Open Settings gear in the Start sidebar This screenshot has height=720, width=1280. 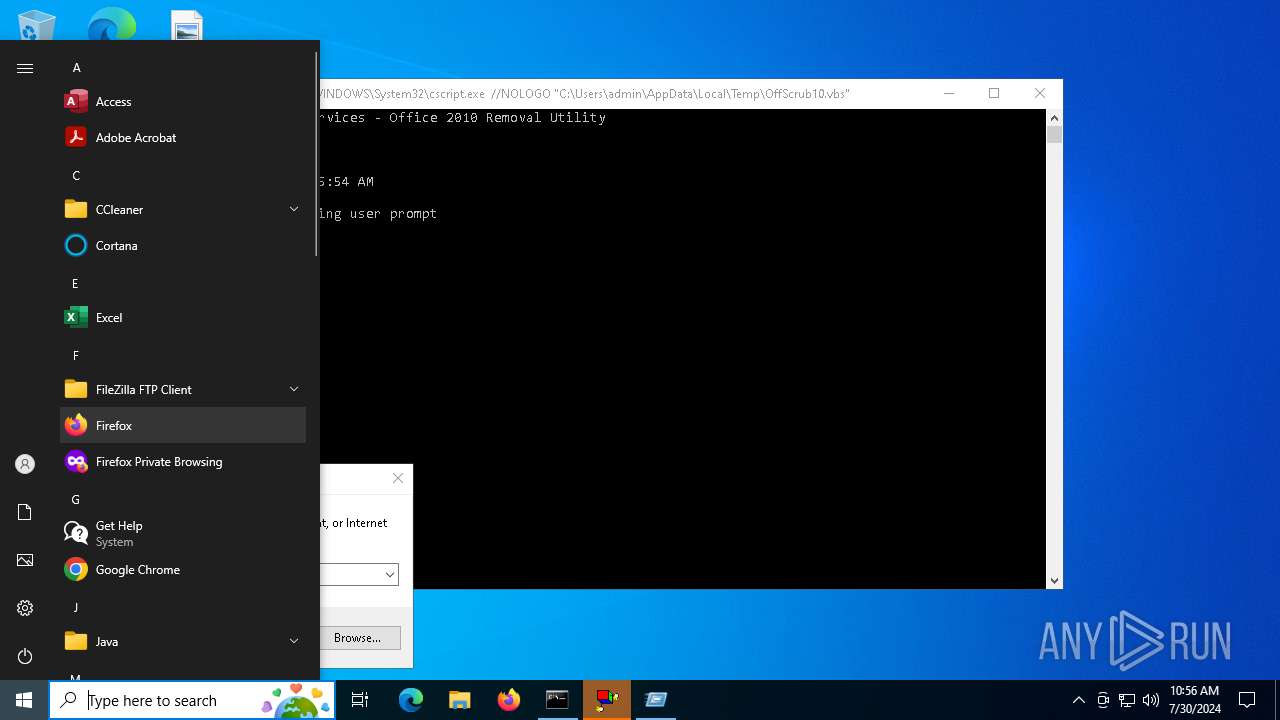25,608
